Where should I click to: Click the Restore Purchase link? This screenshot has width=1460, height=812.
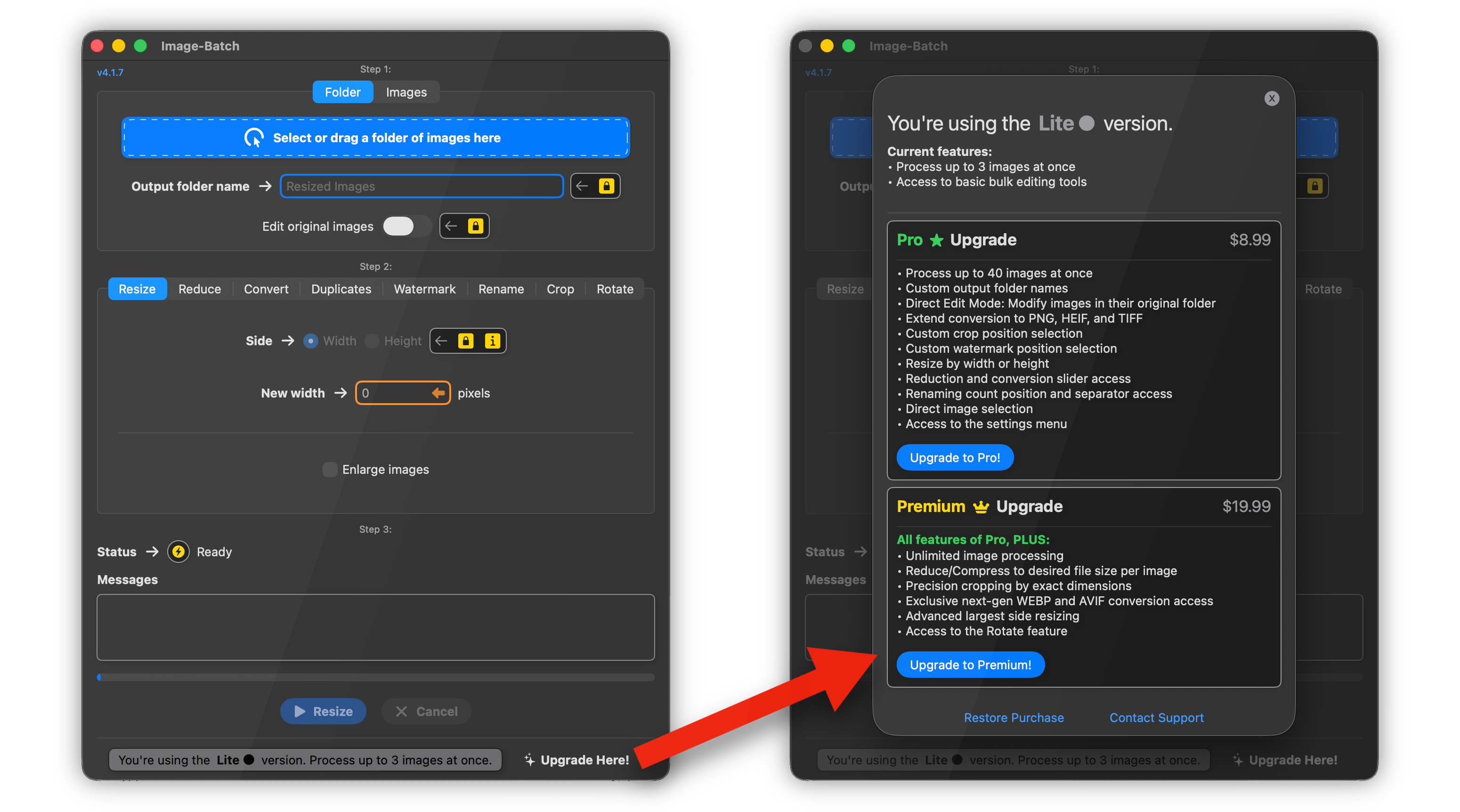tap(1014, 717)
